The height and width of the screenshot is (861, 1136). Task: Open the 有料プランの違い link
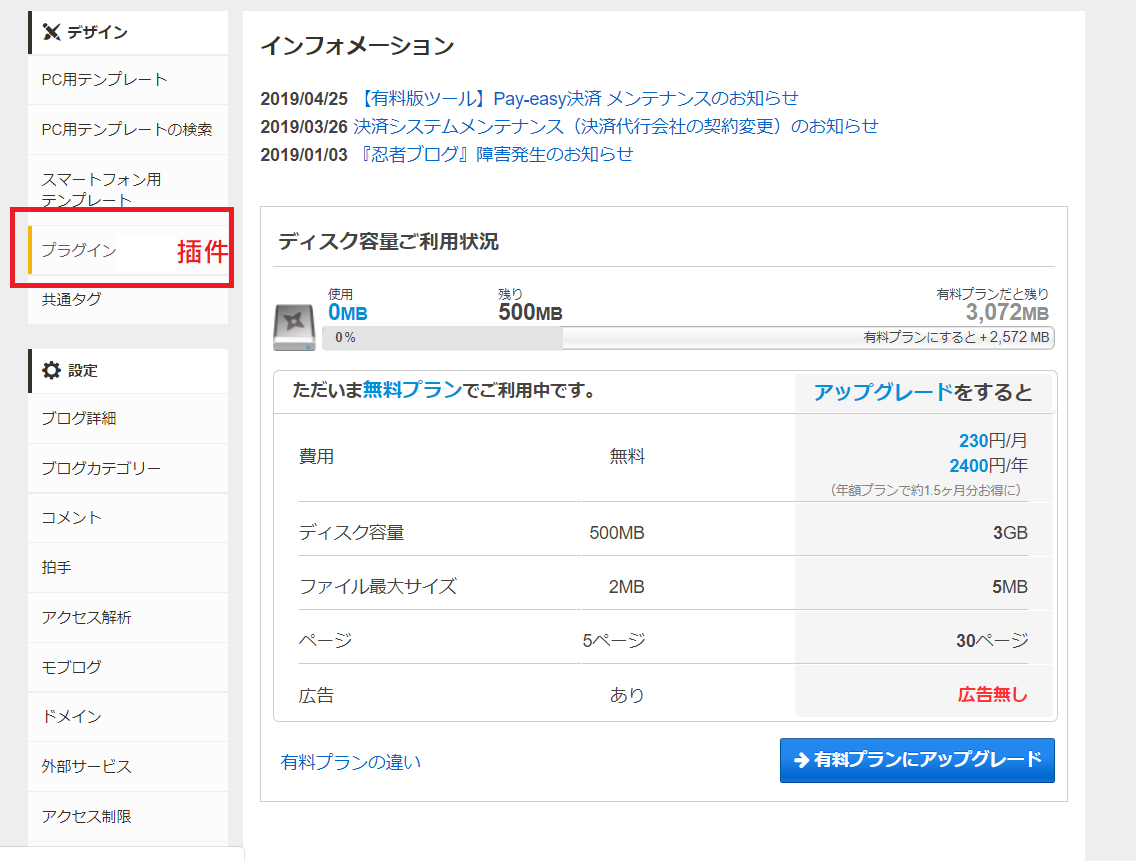351,762
